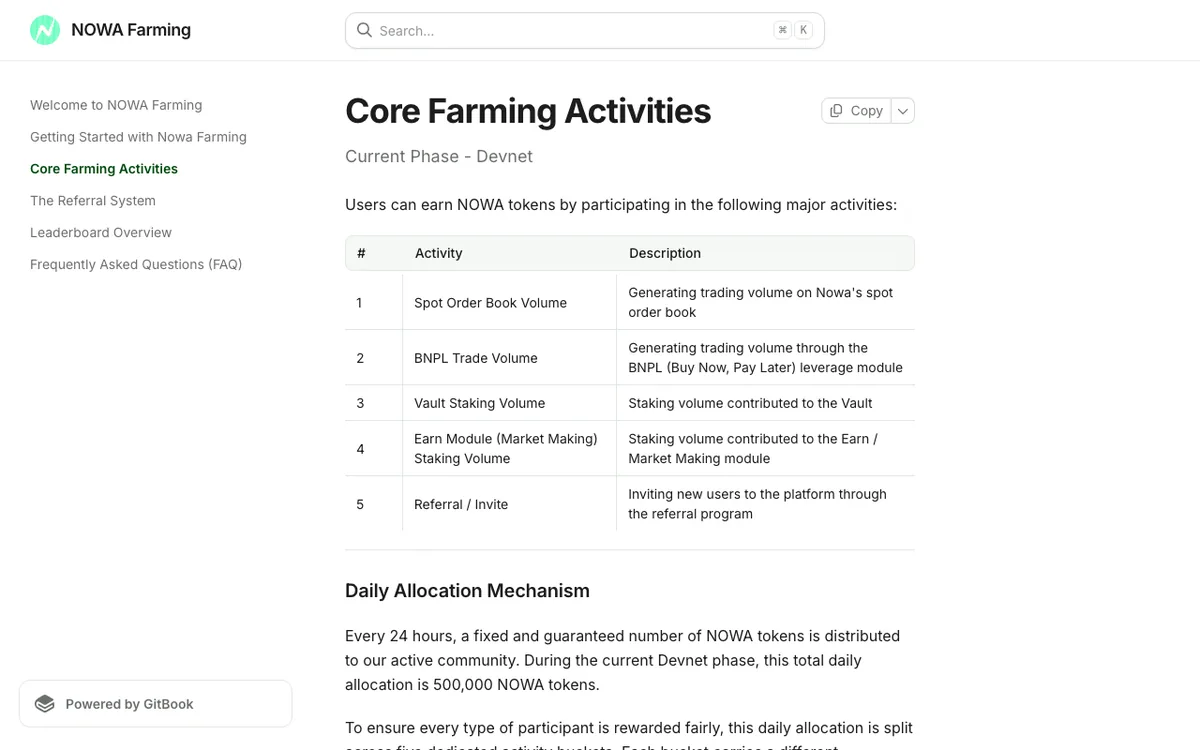Click the NOWA Farming site title
The height and width of the screenshot is (750, 1200).
[x=131, y=30]
